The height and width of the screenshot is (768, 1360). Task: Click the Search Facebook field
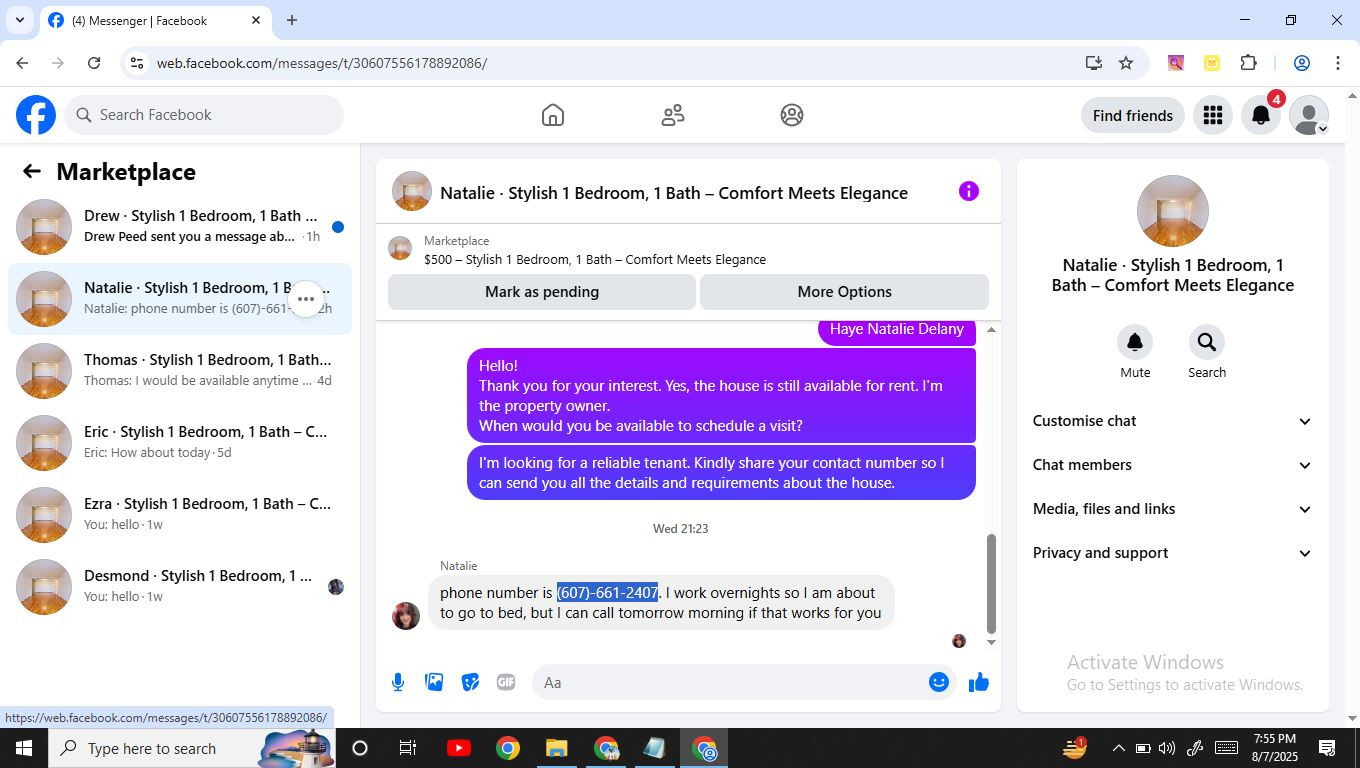(x=204, y=115)
